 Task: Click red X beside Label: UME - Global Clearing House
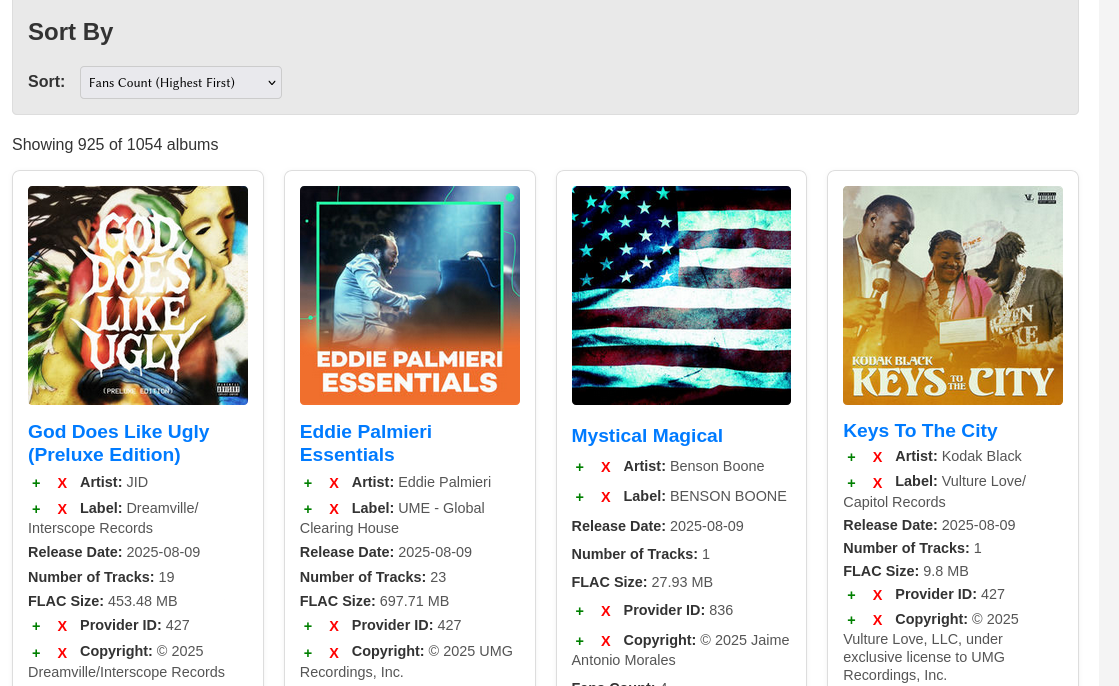pyautogui.click(x=334, y=509)
